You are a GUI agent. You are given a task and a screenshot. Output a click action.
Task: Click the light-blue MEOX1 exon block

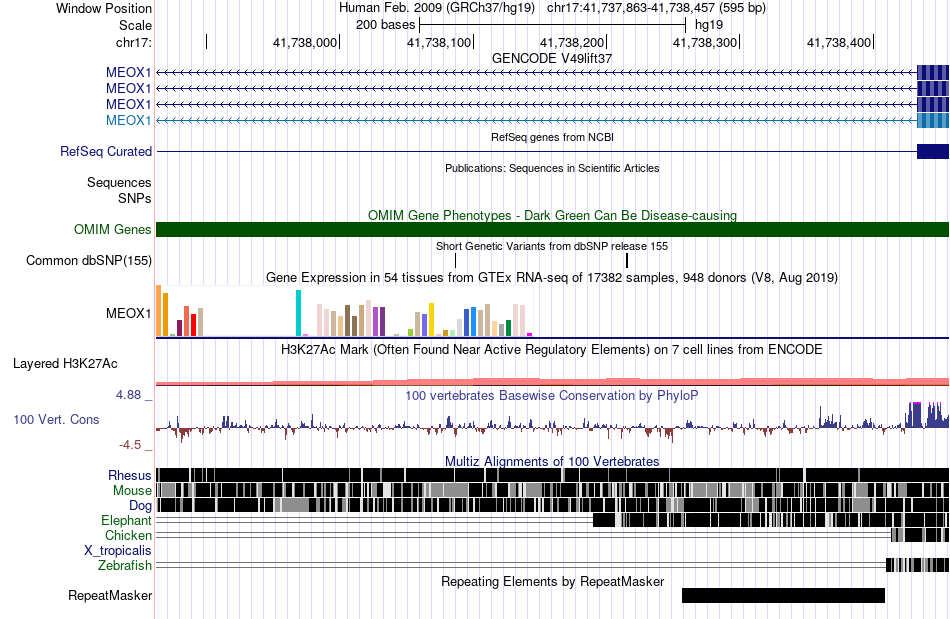tap(933, 121)
